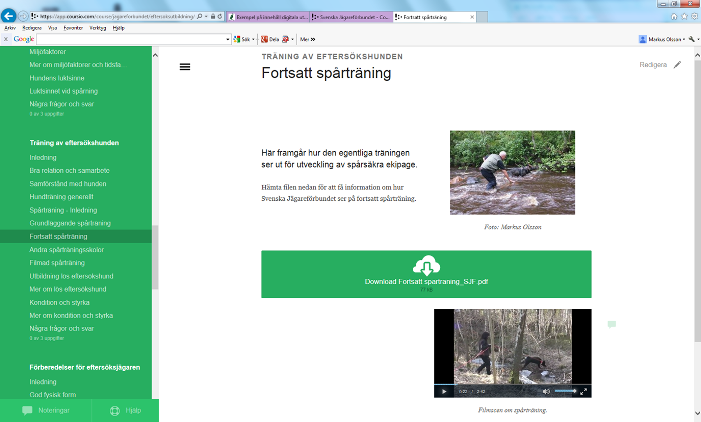Open the browser home icon
The width and height of the screenshot is (701, 422).
tap(674, 17)
